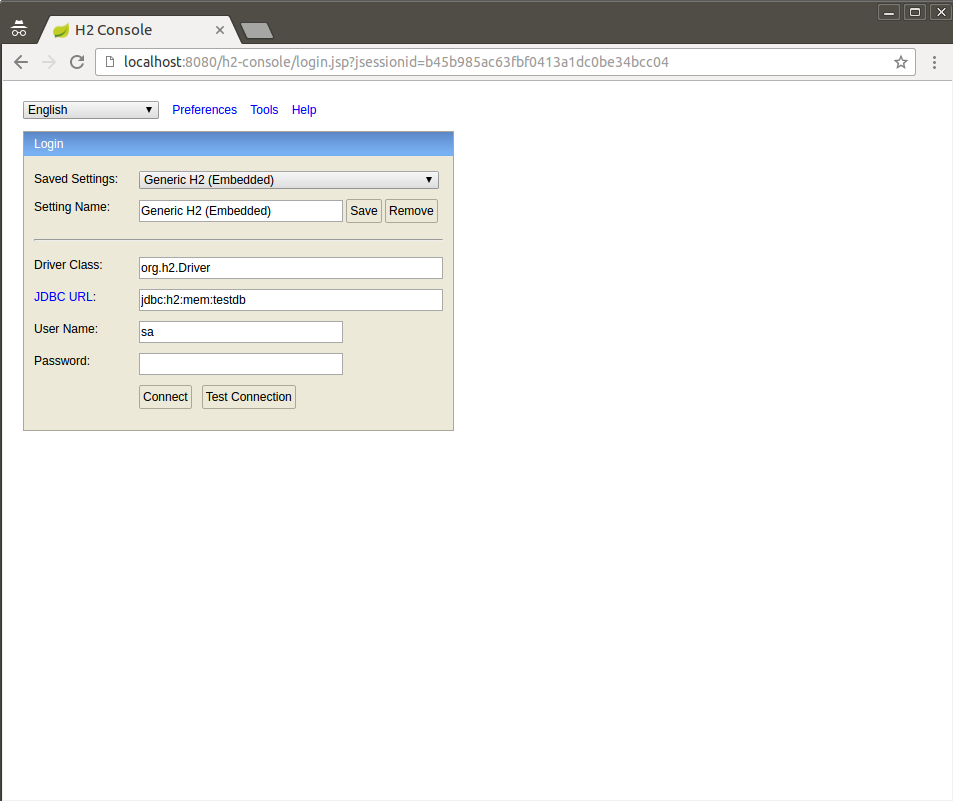Select the H2 Console tab
Screen dimensions: 953x801
click(140, 30)
